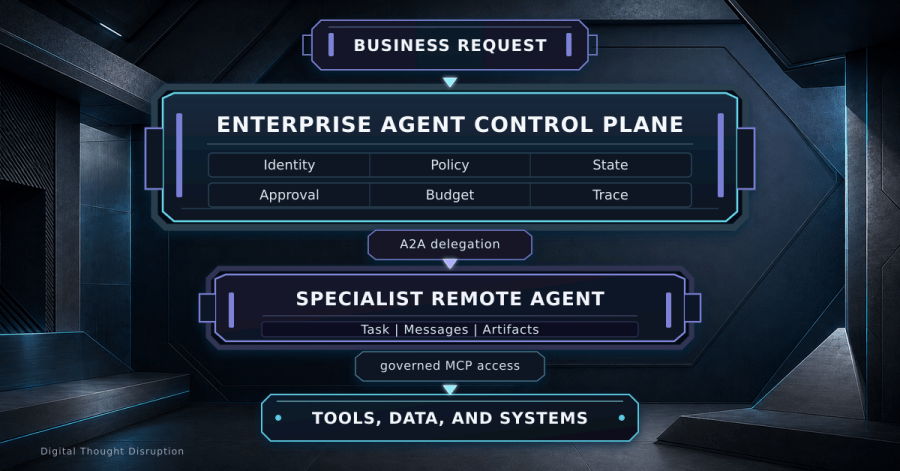Click arrow below A2A delegation label

pos(450,264)
